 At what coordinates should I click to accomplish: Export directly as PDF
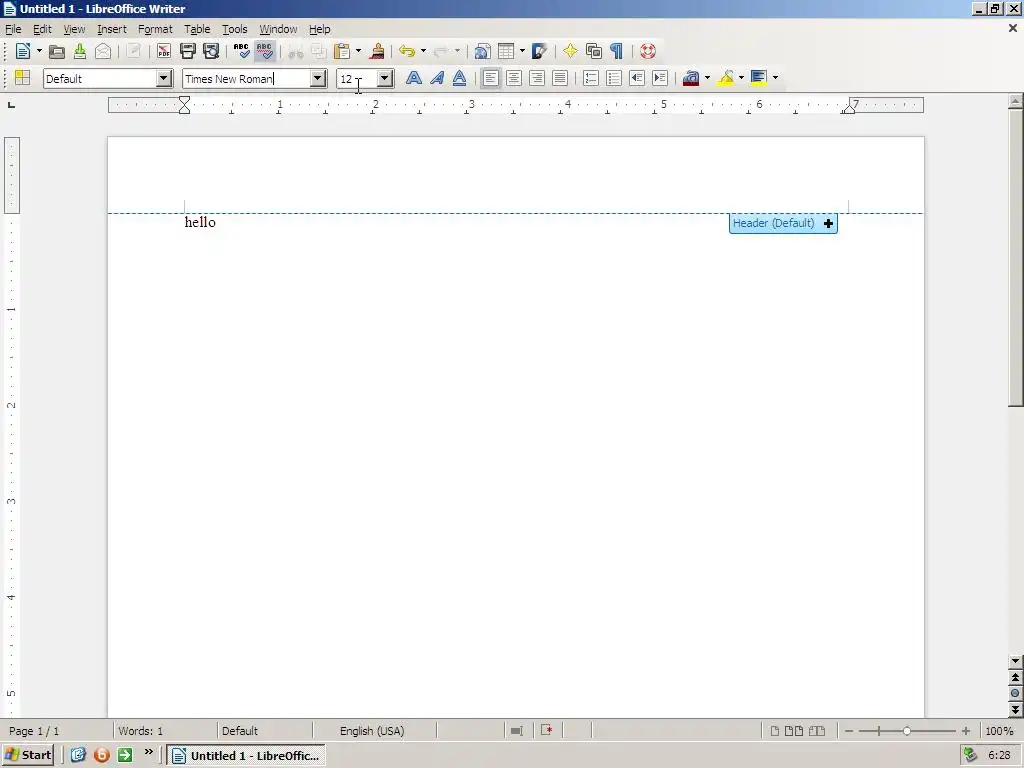pyautogui.click(x=164, y=51)
